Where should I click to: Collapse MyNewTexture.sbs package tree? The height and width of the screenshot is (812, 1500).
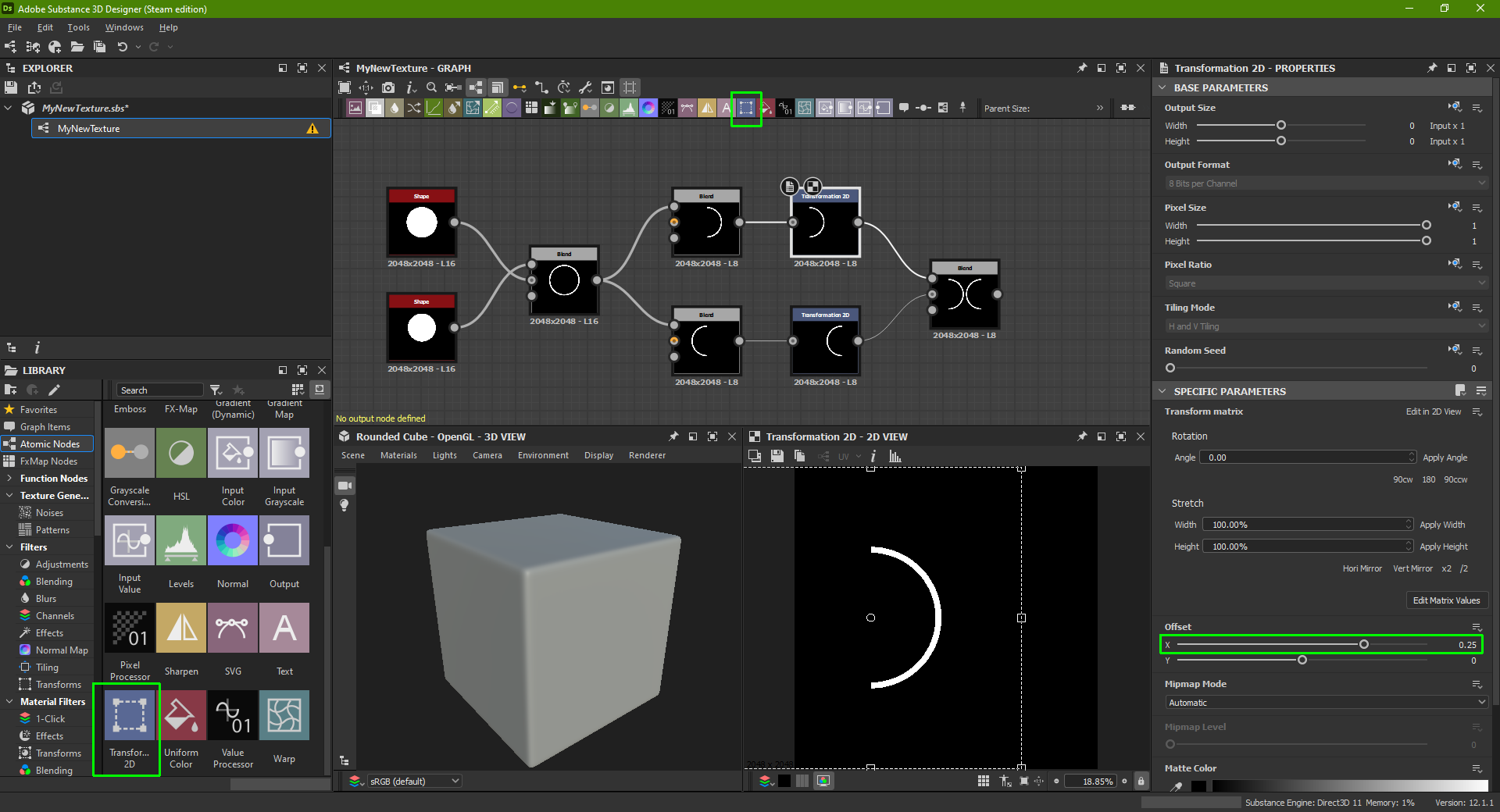9,108
